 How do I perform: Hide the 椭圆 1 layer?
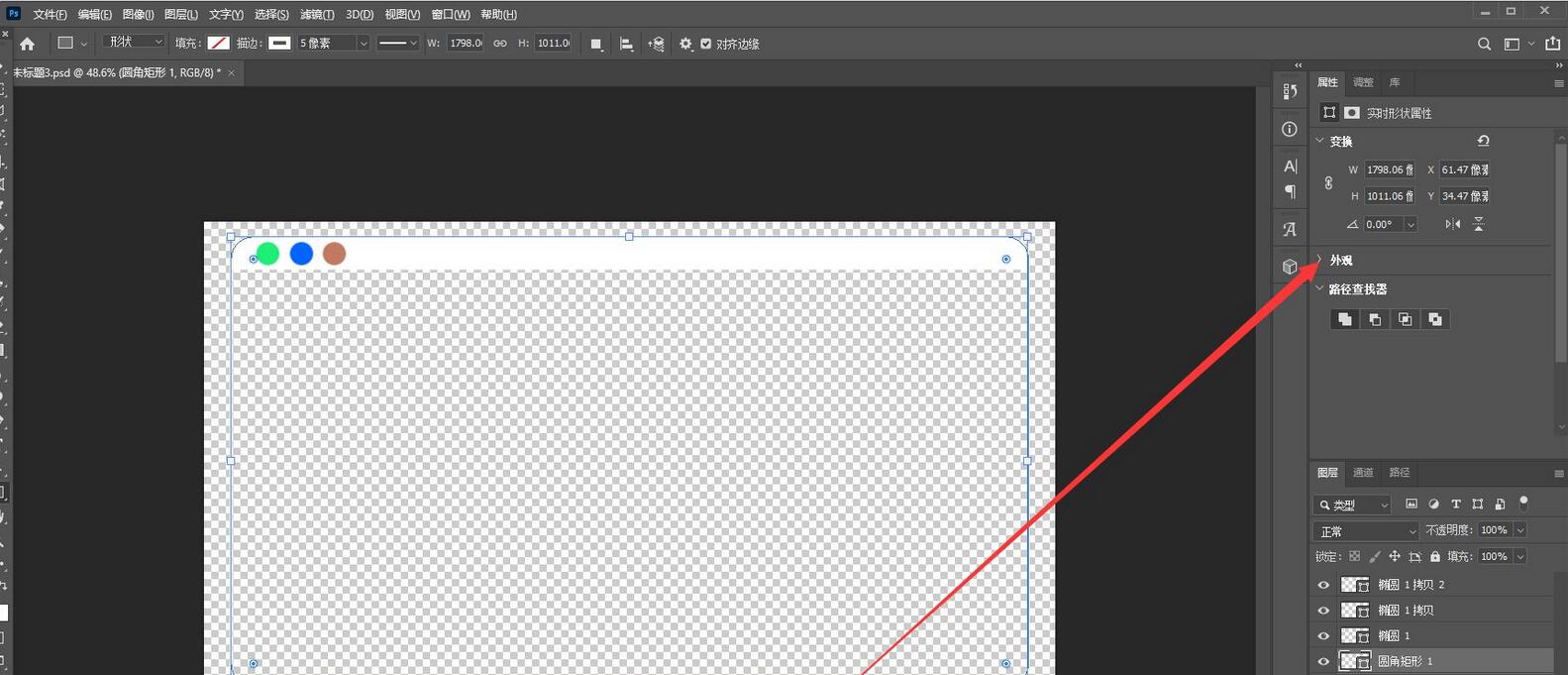1323,635
